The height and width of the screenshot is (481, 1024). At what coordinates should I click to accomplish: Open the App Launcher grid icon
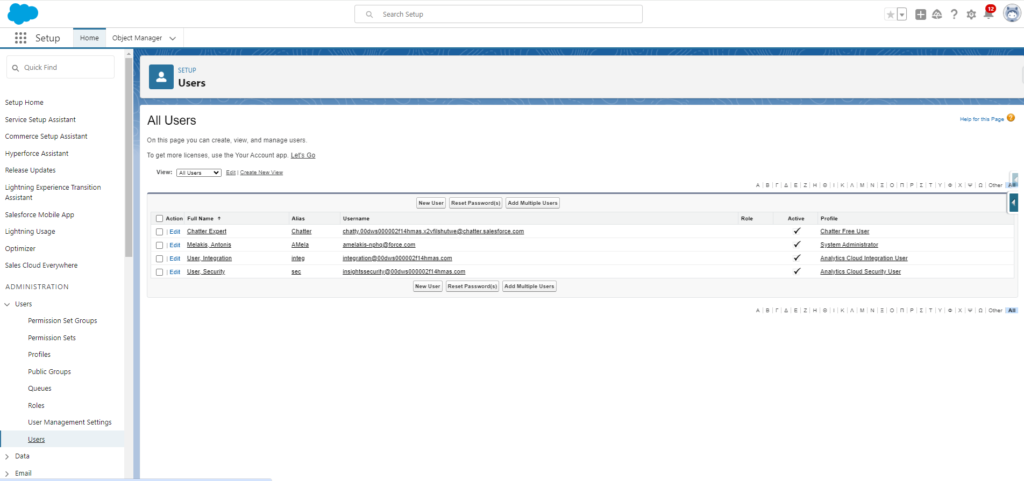(x=21, y=38)
